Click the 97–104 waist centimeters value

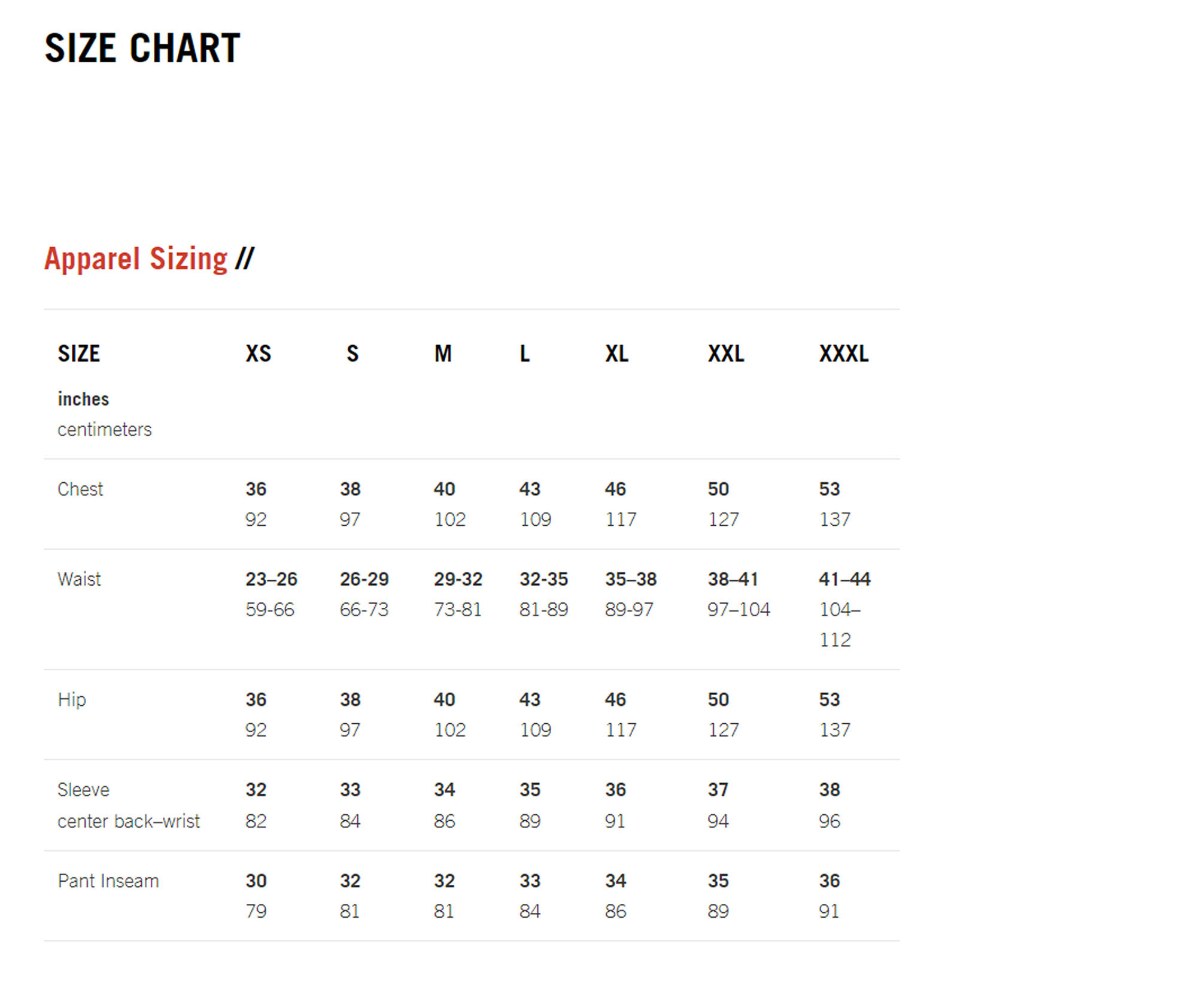(x=739, y=610)
